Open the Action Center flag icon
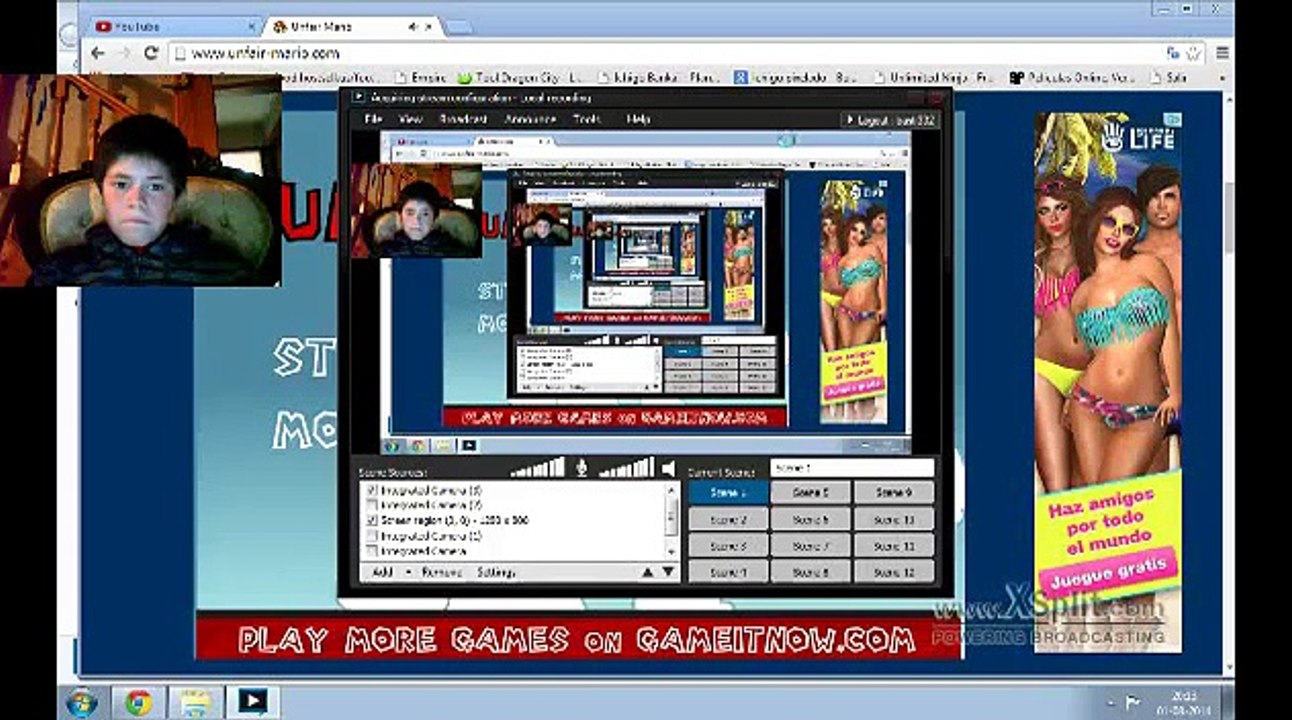The width and height of the screenshot is (1292, 720). 1133,703
